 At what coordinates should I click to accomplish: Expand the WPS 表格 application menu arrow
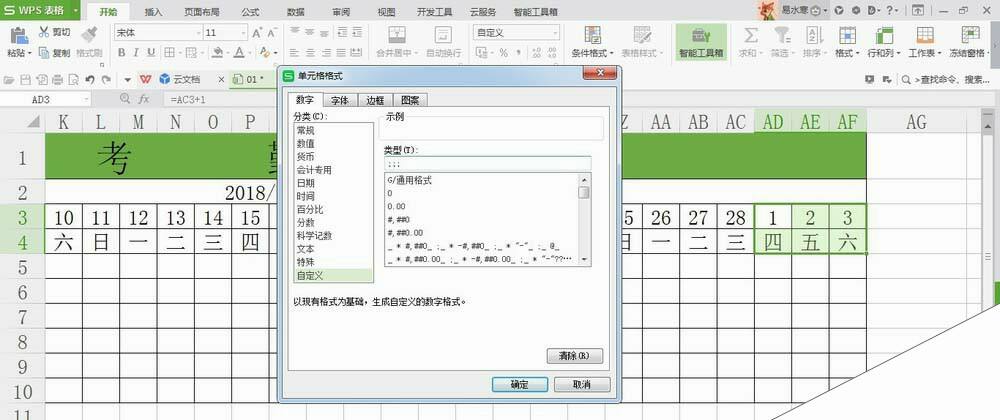(76, 11)
